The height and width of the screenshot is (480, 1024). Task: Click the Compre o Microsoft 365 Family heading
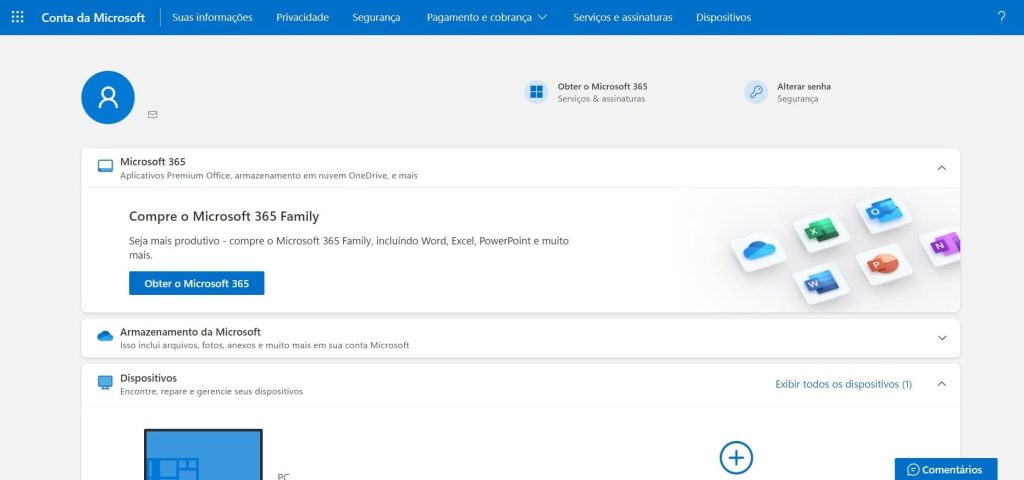(x=224, y=216)
